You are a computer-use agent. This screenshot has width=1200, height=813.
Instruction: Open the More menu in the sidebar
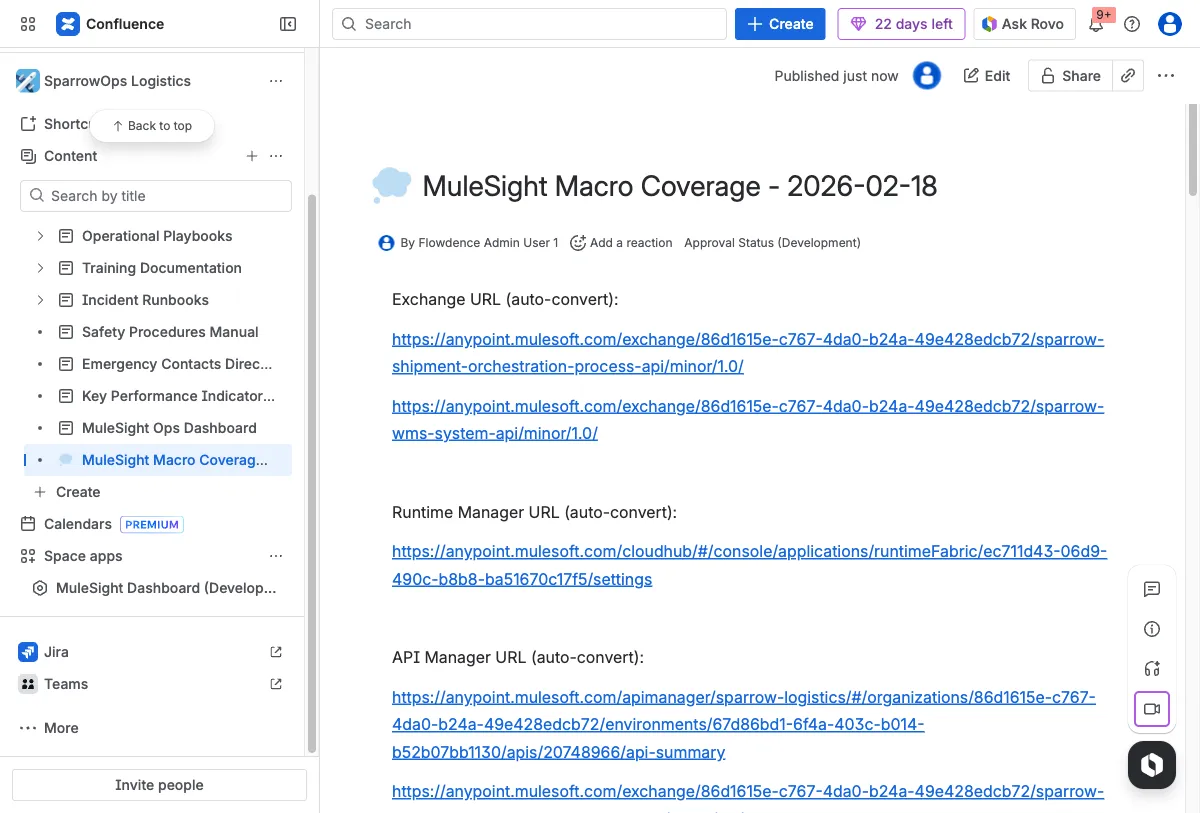60,728
